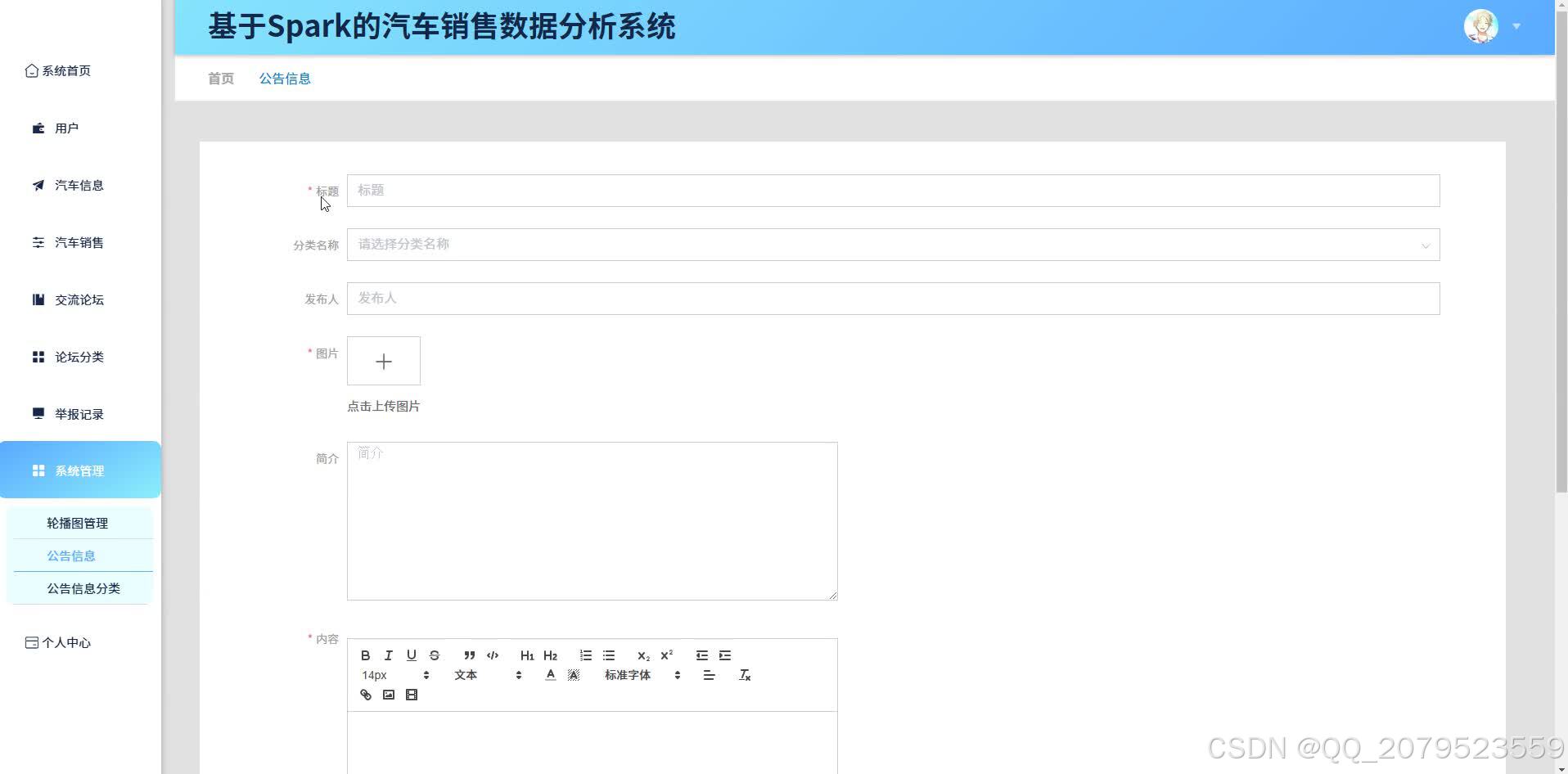Apply superscript formatting
This screenshot has height=774, width=1568.
(667, 655)
